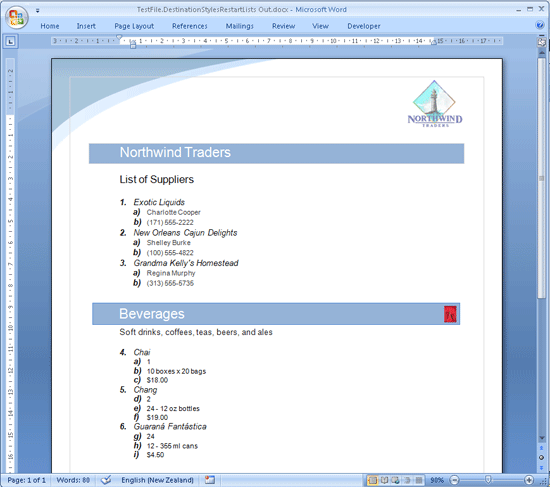Screen dimensions: 550x487
Task: Click the red image in Beverages banner
Action: tap(450, 314)
